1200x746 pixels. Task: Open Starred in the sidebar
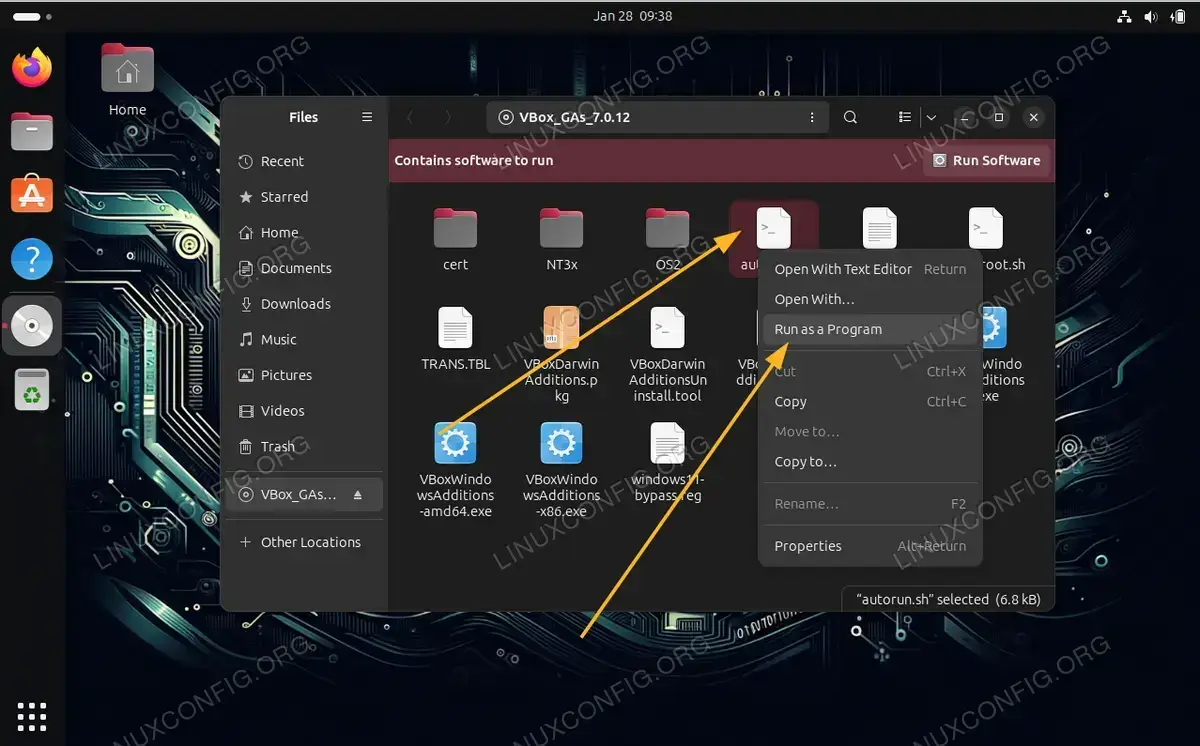coord(305,197)
